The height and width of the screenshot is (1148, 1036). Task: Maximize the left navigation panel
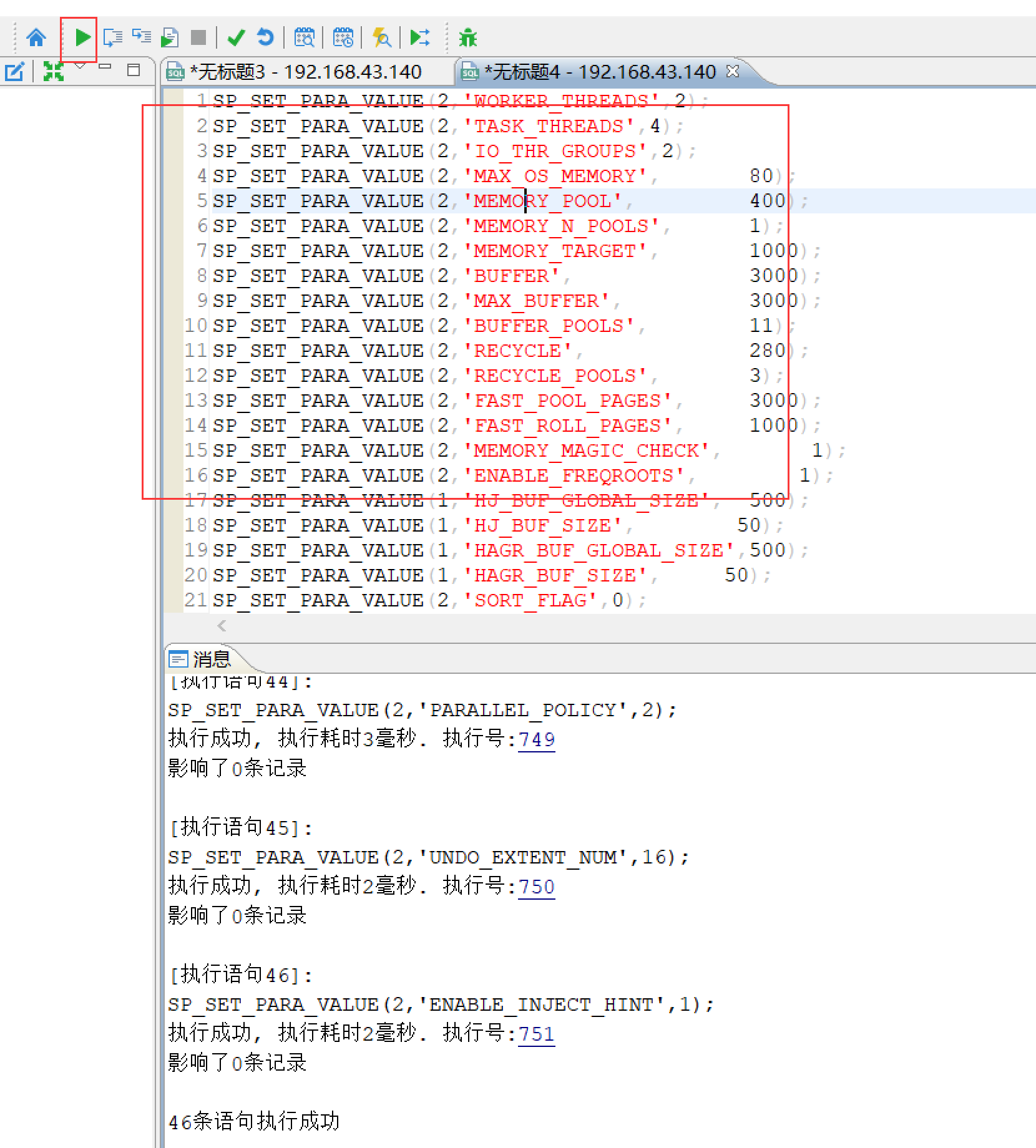pyautogui.click(x=133, y=70)
